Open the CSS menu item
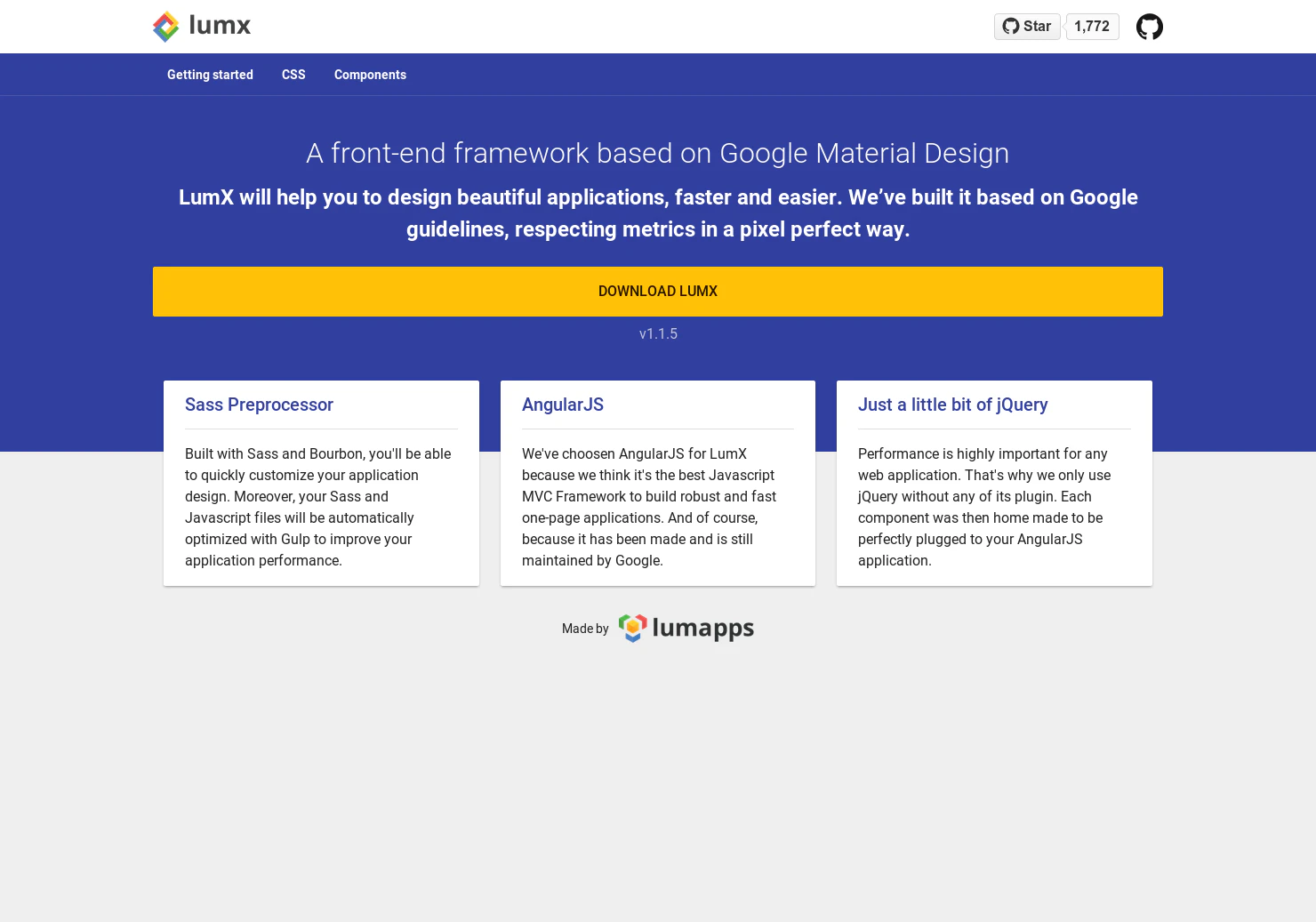Viewport: 1316px width, 922px height. click(293, 75)
